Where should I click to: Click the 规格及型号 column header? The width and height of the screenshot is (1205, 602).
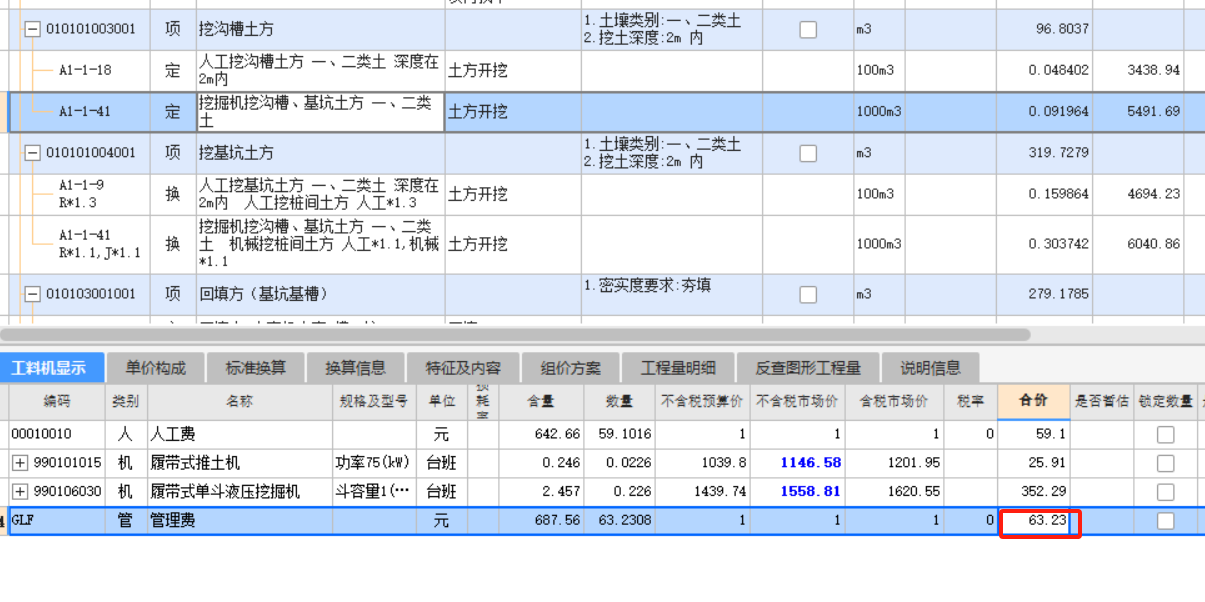pos(375,401)
